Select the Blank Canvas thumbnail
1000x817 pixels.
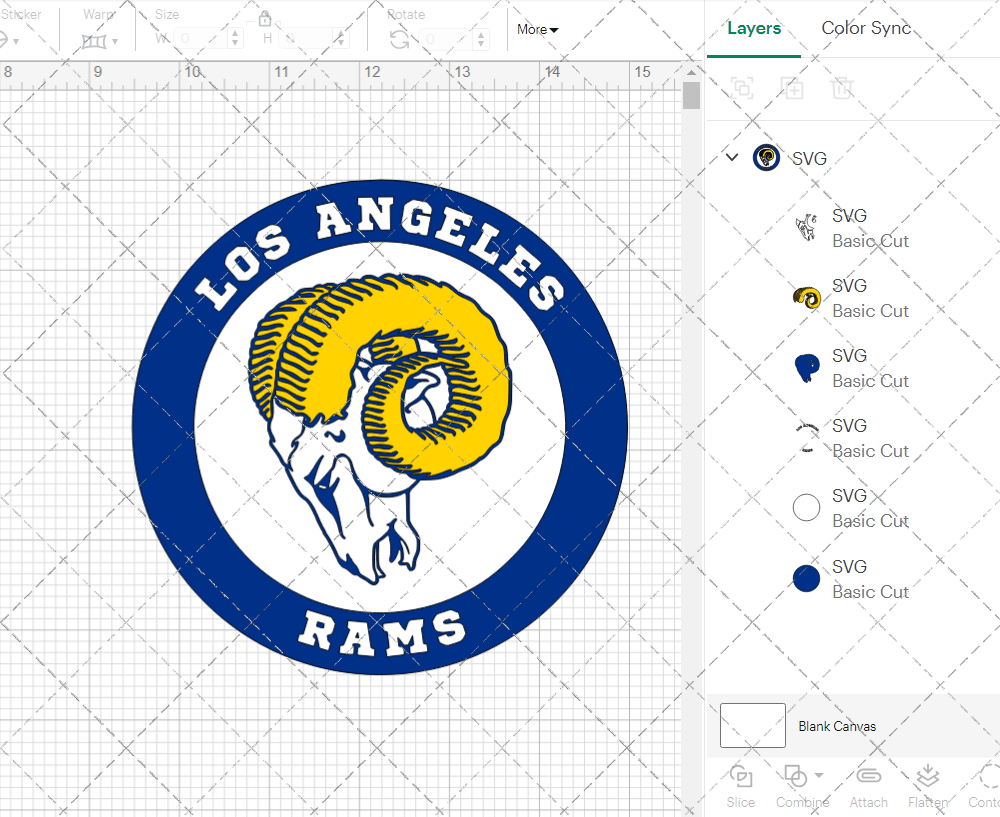[x=753, y=725]
